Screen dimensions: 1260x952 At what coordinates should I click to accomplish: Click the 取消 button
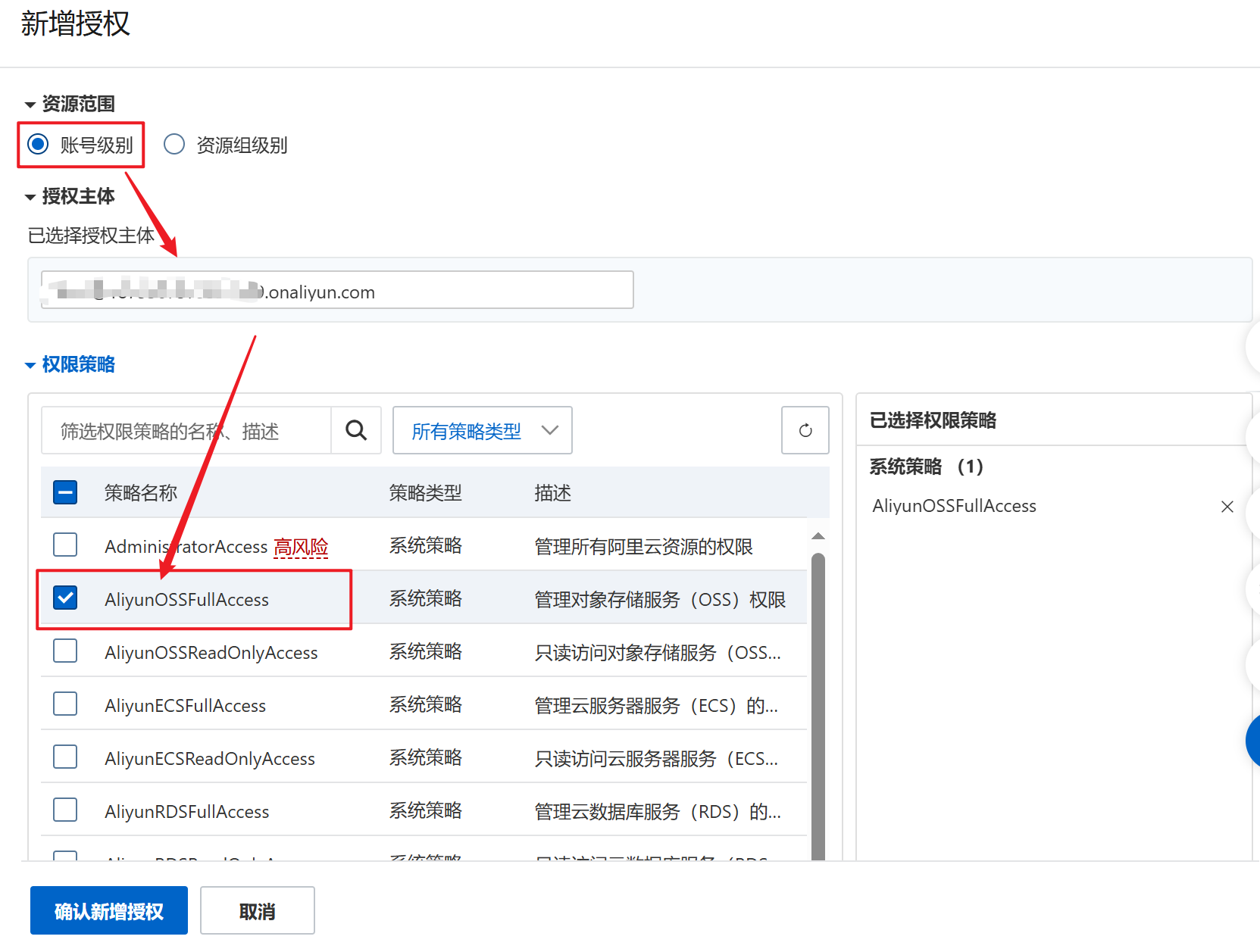pyautogui.click(x=258, y=910)
